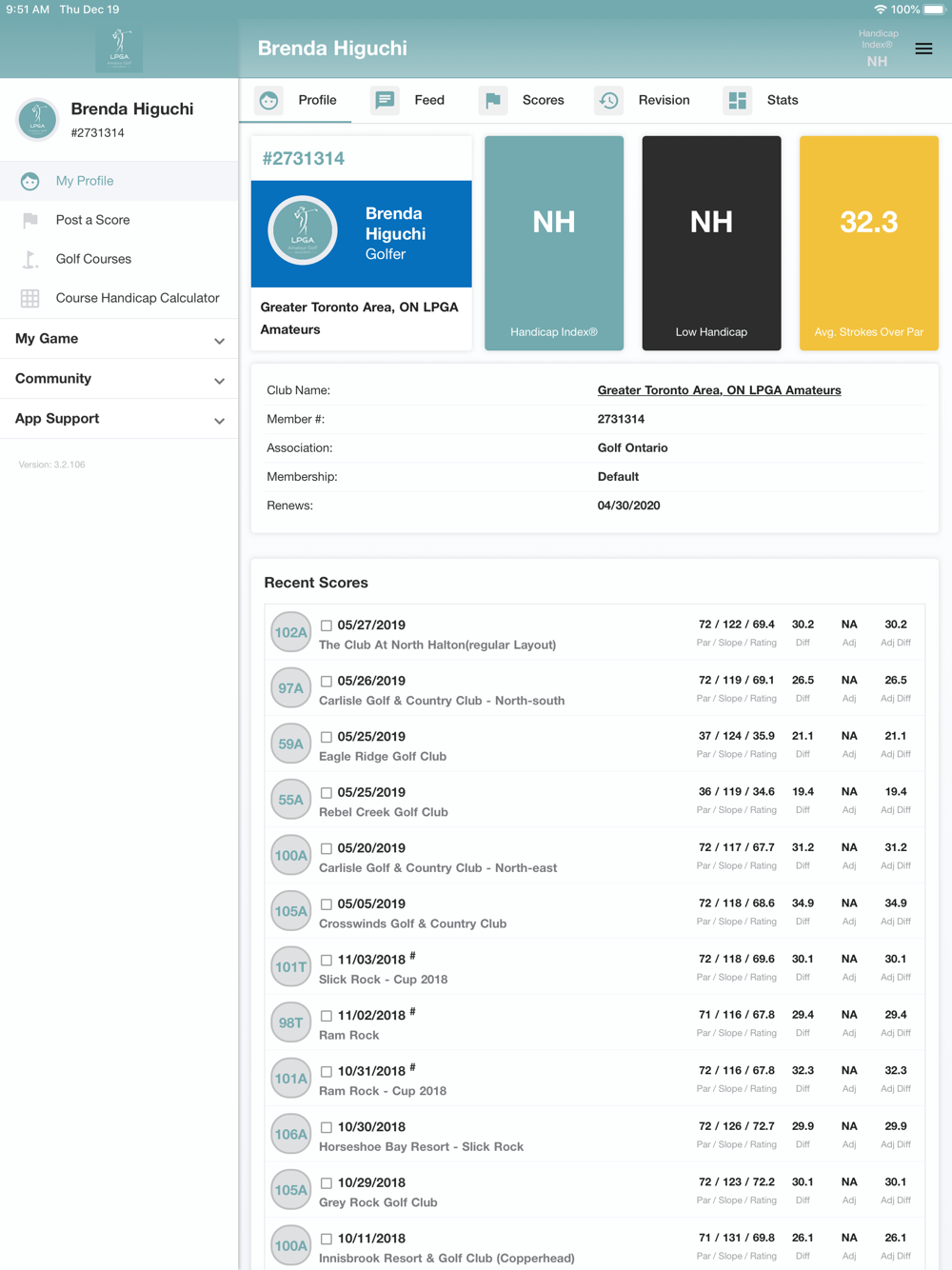This screenshot has width=952, height=1270.
Task: Click Post a Score flag icon
Action: [30, 220]
